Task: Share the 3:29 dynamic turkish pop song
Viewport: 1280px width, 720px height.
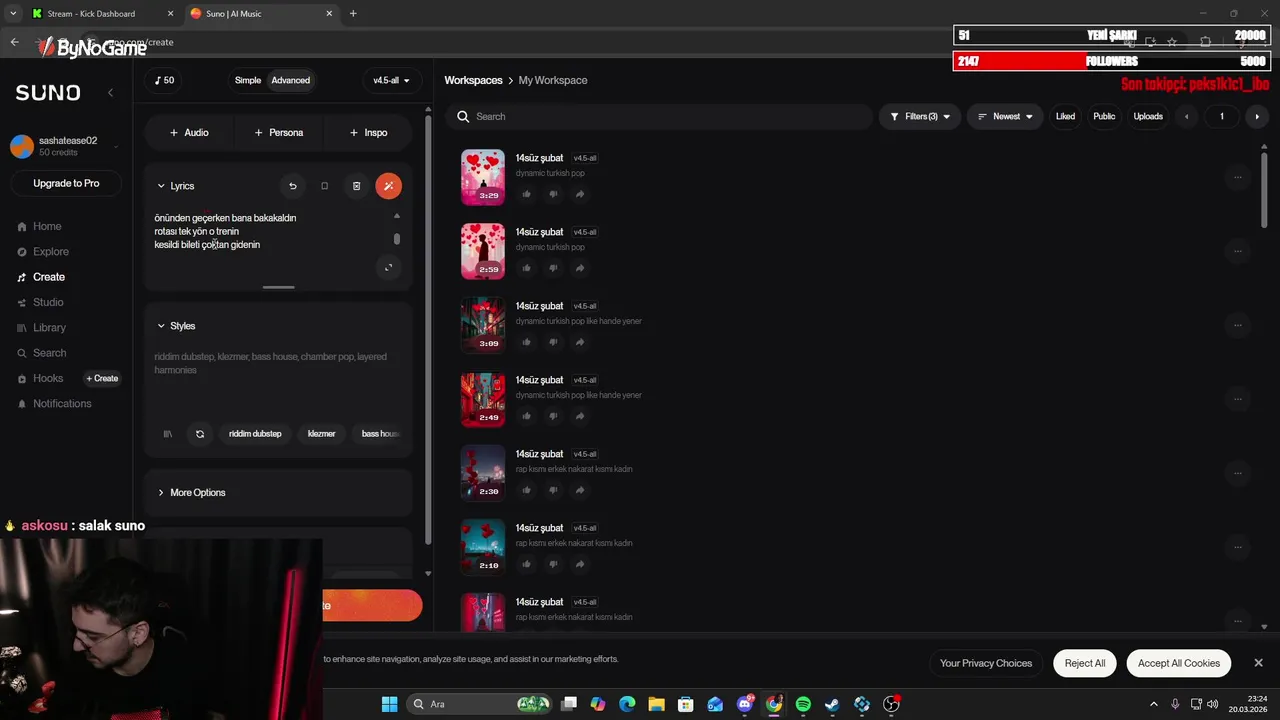Action: [580, 194]
